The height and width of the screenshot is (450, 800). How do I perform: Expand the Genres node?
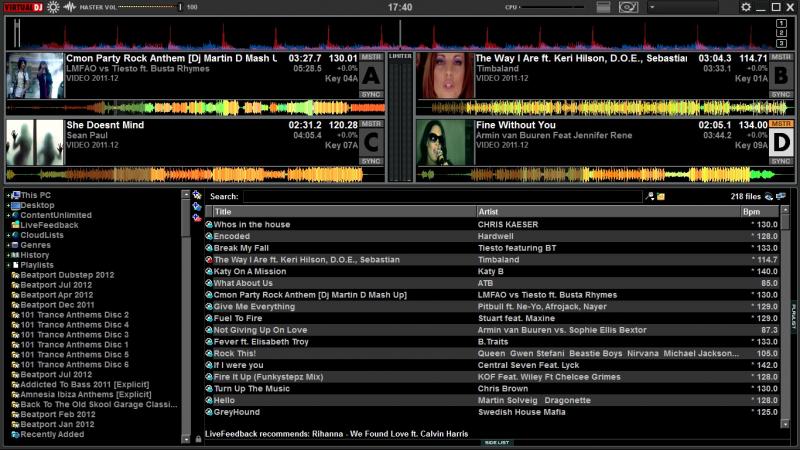(x=8, y=245)
